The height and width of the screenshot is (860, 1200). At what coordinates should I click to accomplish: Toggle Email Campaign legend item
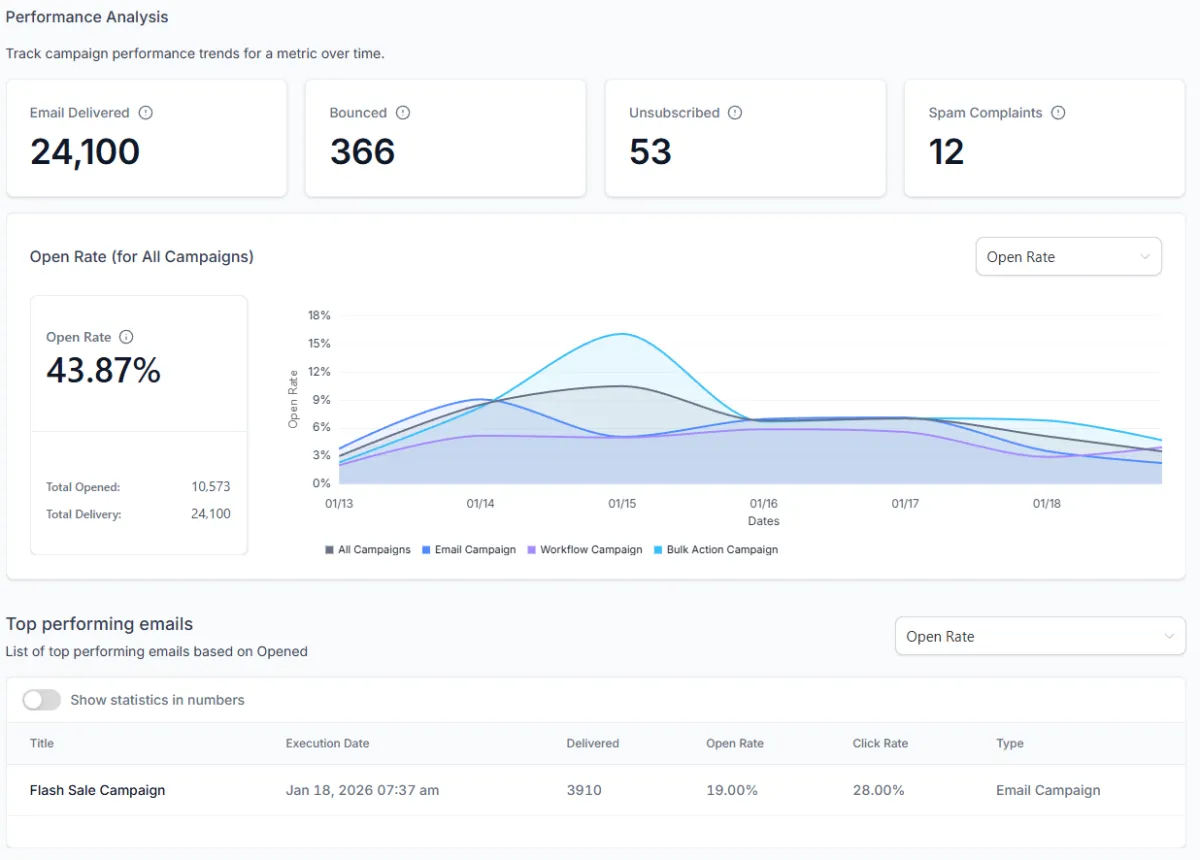[x=469, y=550]
